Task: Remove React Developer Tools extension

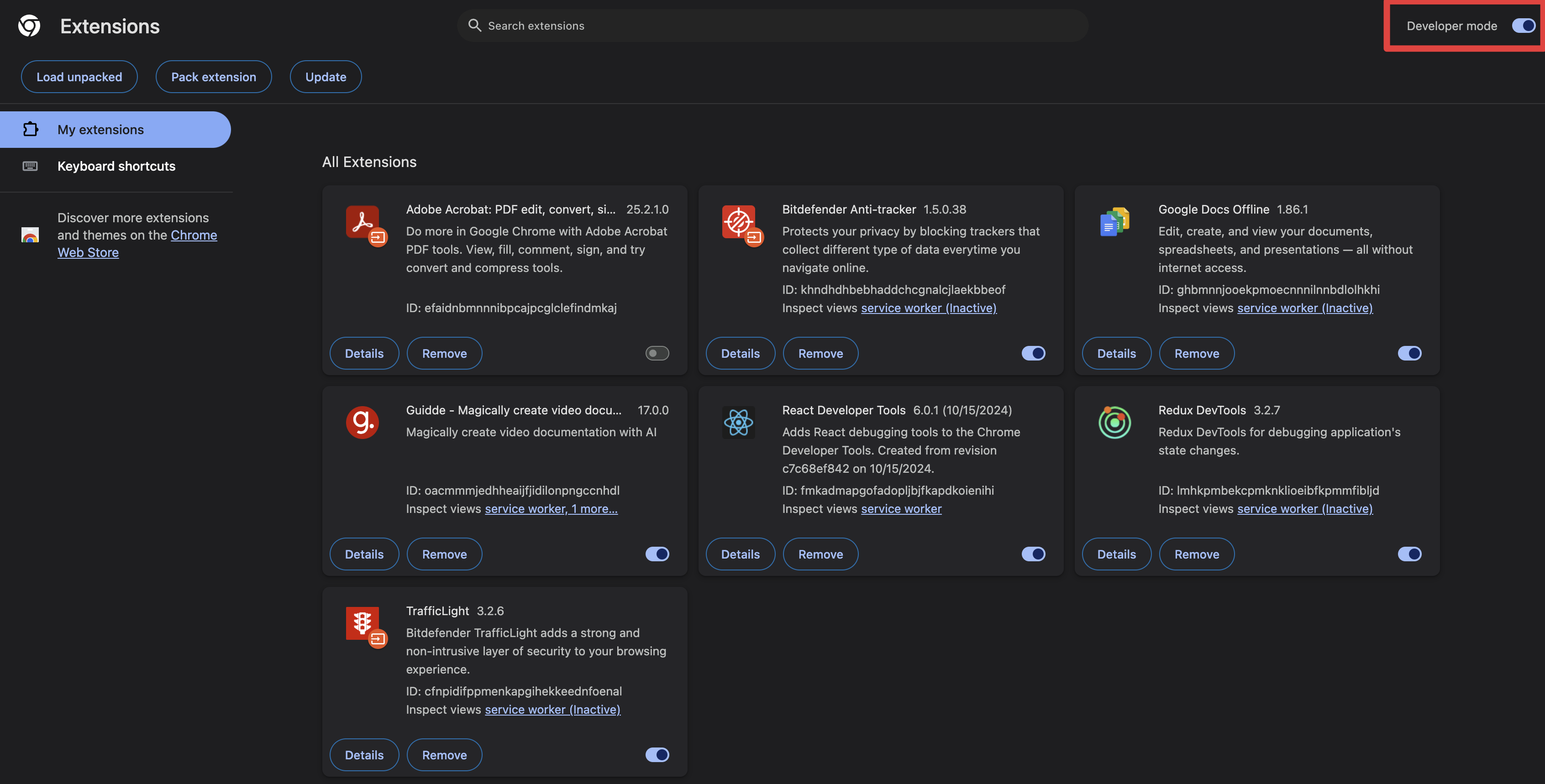Action: (820, 554)
